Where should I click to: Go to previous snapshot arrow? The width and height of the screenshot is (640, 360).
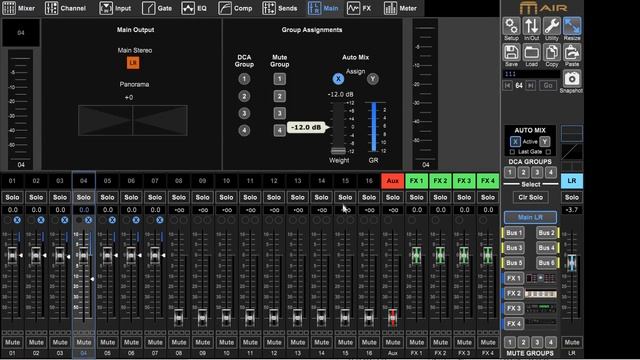(x=507, y=86)
